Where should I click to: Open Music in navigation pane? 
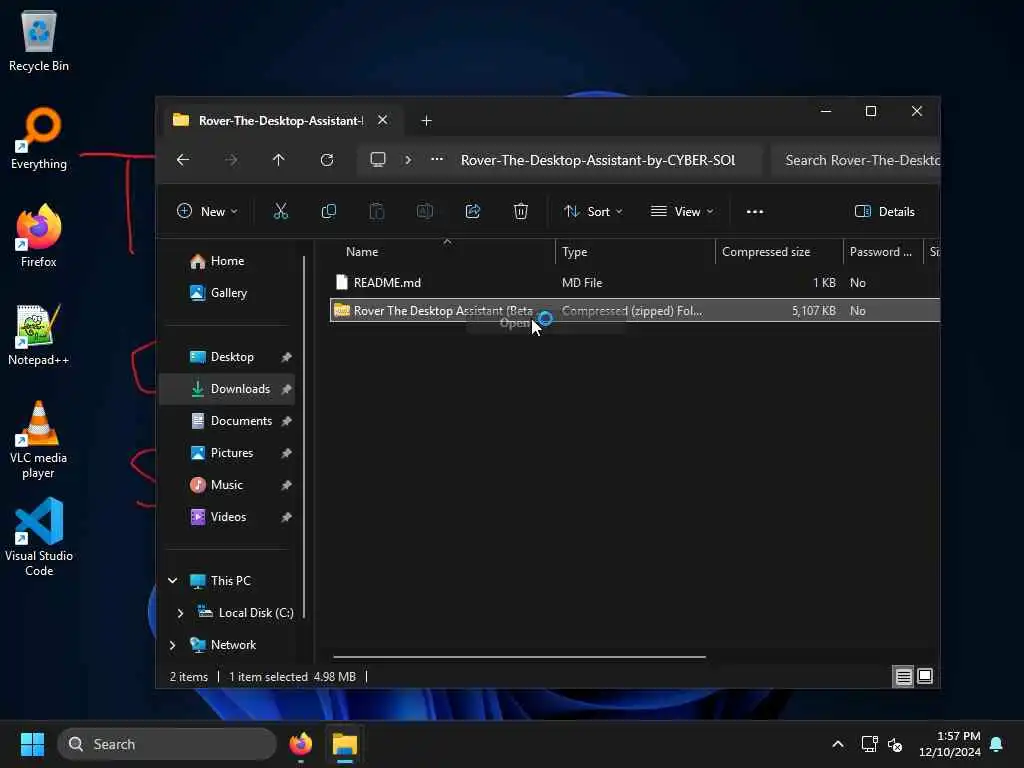(227, 485)
